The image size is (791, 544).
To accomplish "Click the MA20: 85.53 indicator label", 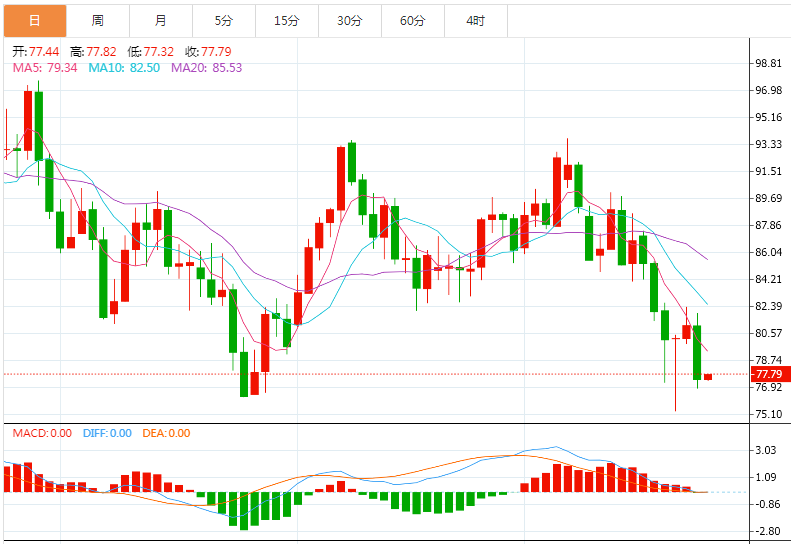I will pyautogui.click(x=206, y=68).
